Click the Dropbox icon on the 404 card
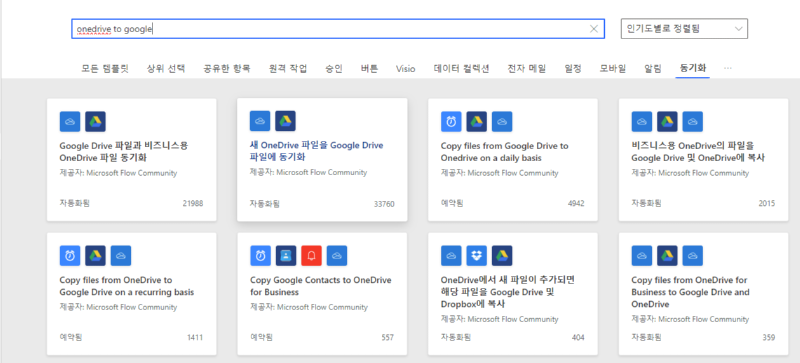The width and height of the screenshot is (800, 363). click(477, 256)
